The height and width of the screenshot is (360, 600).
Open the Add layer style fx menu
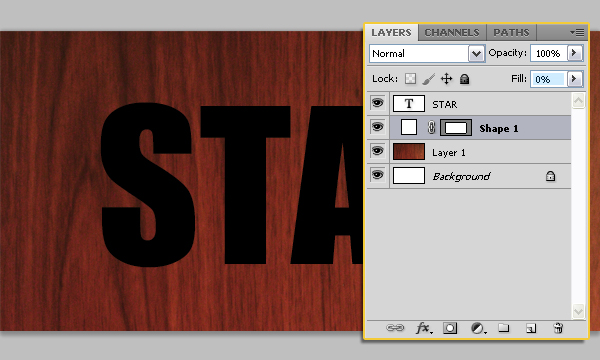(x=424, y=328)
